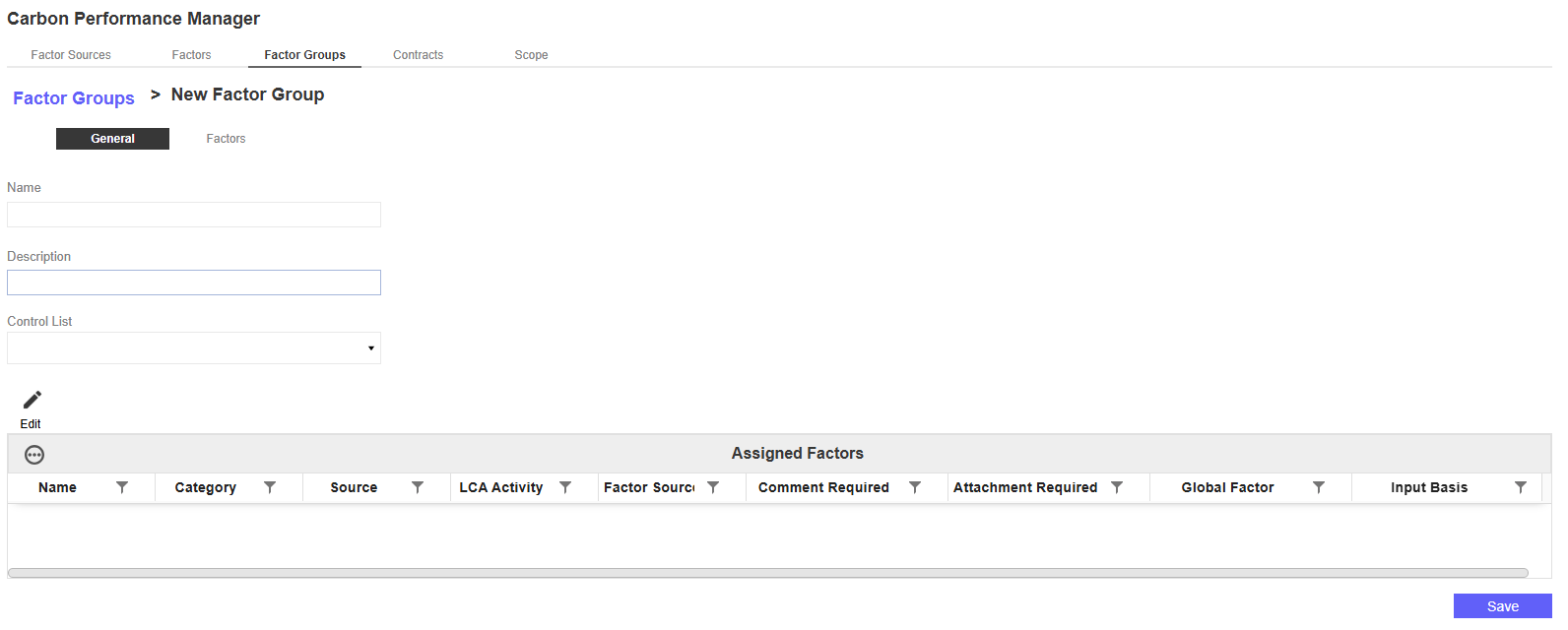The width and height of the screenshot is (1568, 630).
Task: Filter the Attachment Required column
Action: [1117, 487]
